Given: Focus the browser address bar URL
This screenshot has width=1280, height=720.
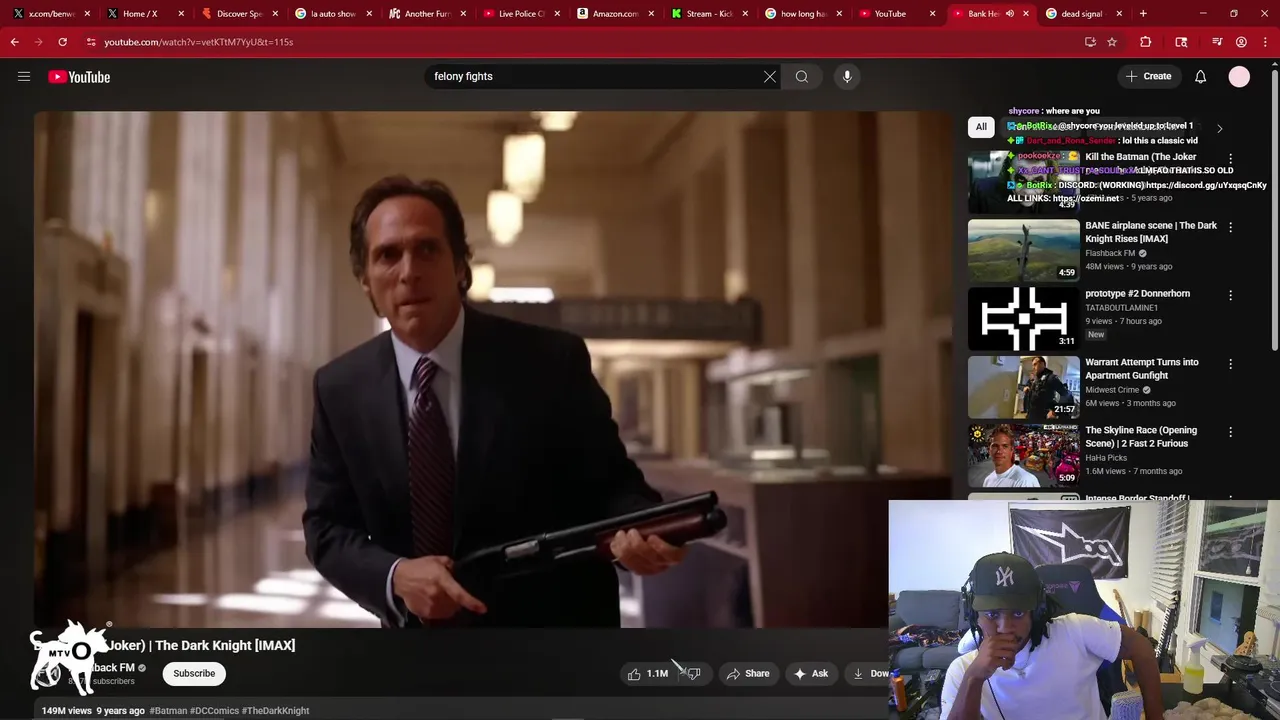Looking at the screenshot, I should pyautogui.click(x=199, y=42).
